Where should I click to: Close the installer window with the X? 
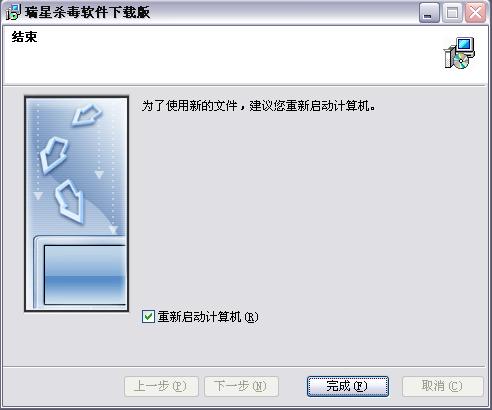pyautogui.click(x=475, y=13)
